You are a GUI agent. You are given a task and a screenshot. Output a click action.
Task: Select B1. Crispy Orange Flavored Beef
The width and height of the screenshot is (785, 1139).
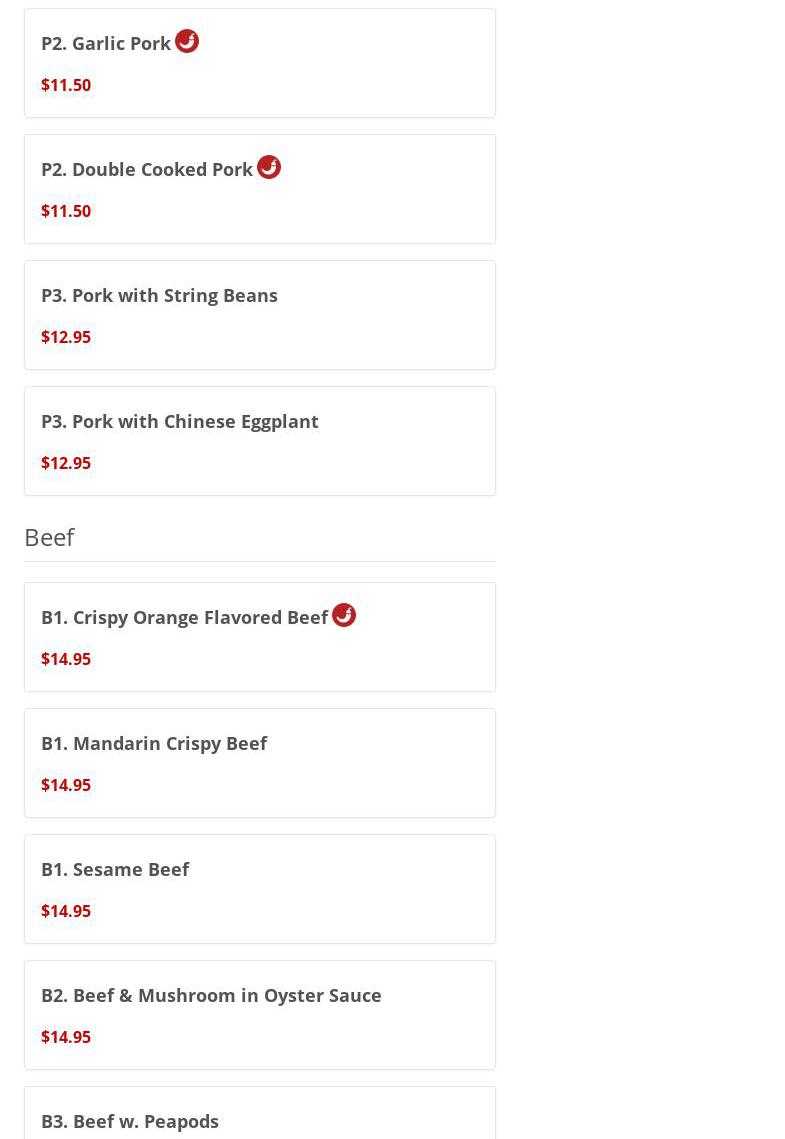185,617
